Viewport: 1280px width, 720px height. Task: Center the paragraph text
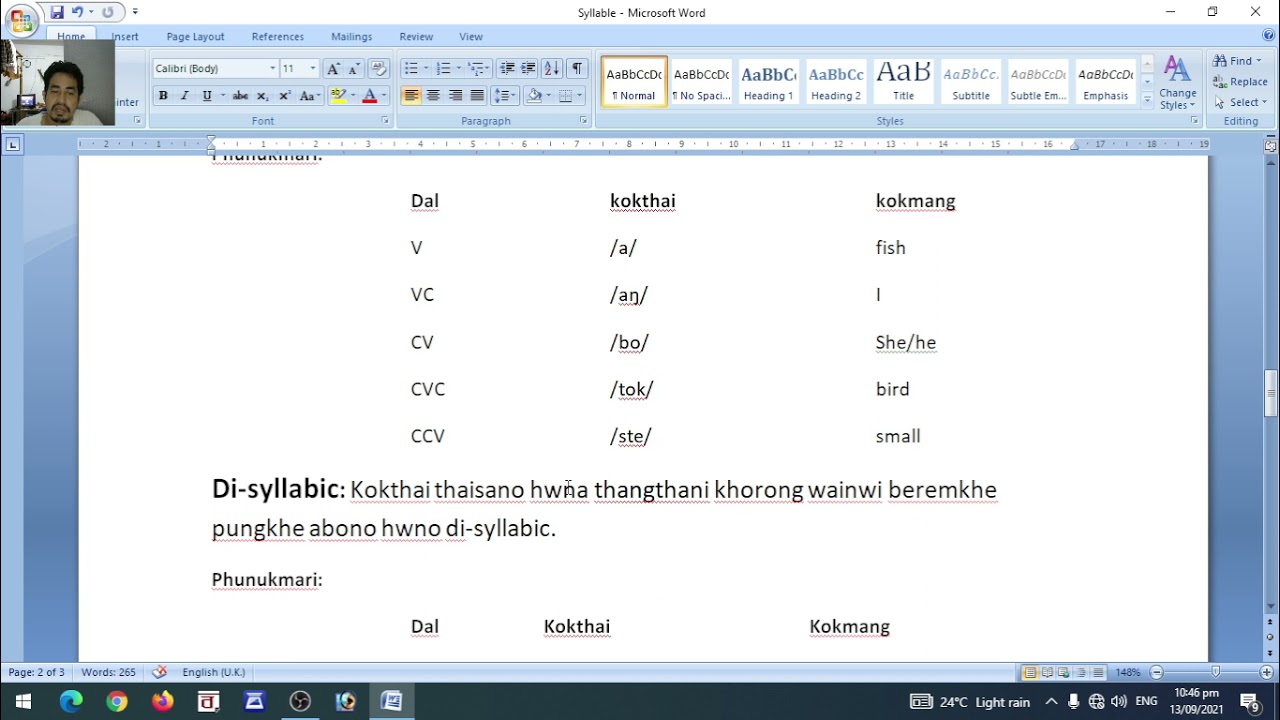(x=433, y=96)
